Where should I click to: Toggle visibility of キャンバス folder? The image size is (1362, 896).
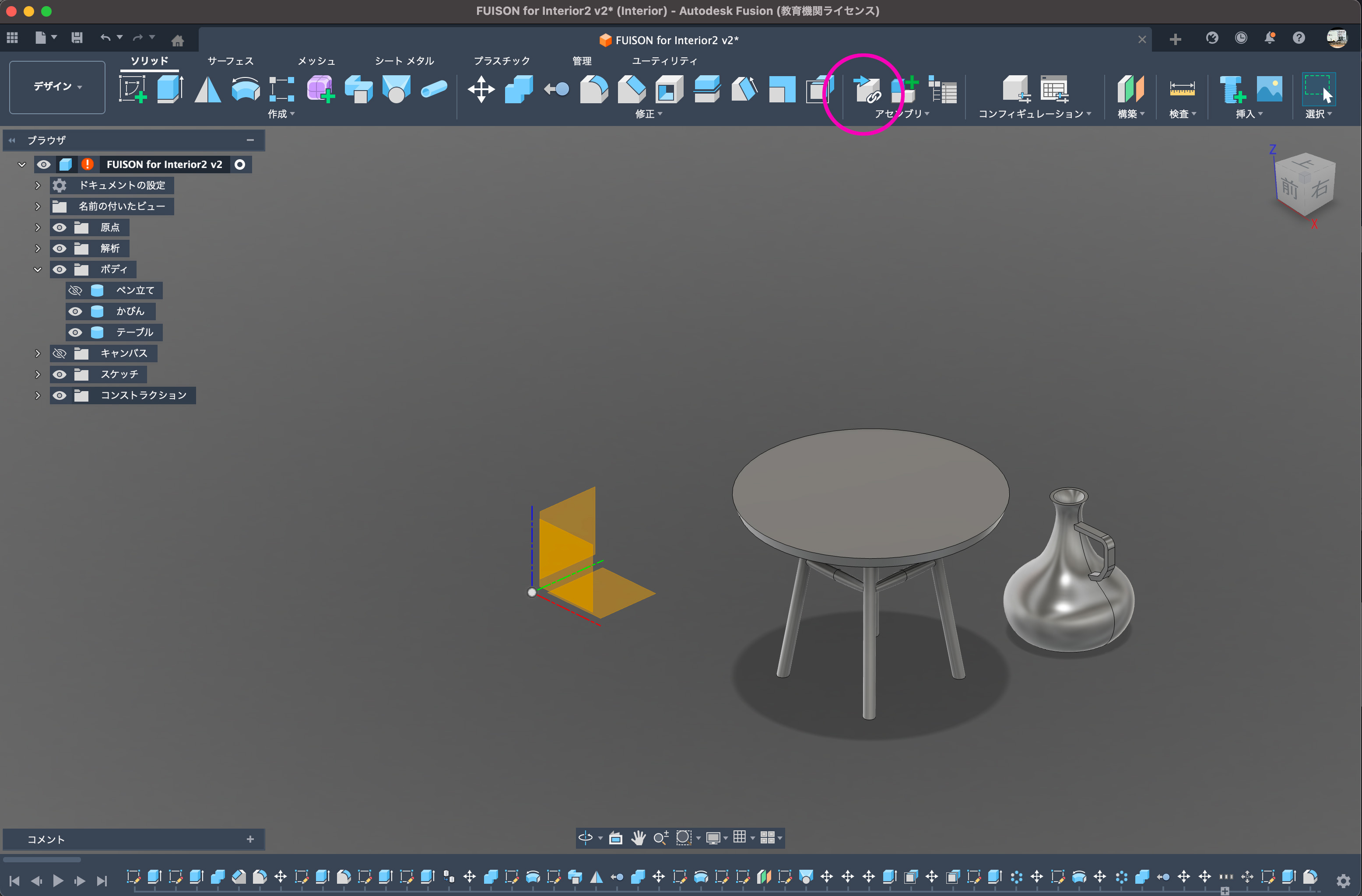60,353
